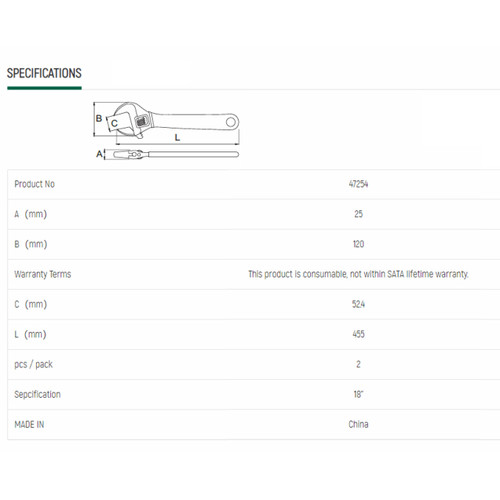Select the Product No row label

coord(34,184)
